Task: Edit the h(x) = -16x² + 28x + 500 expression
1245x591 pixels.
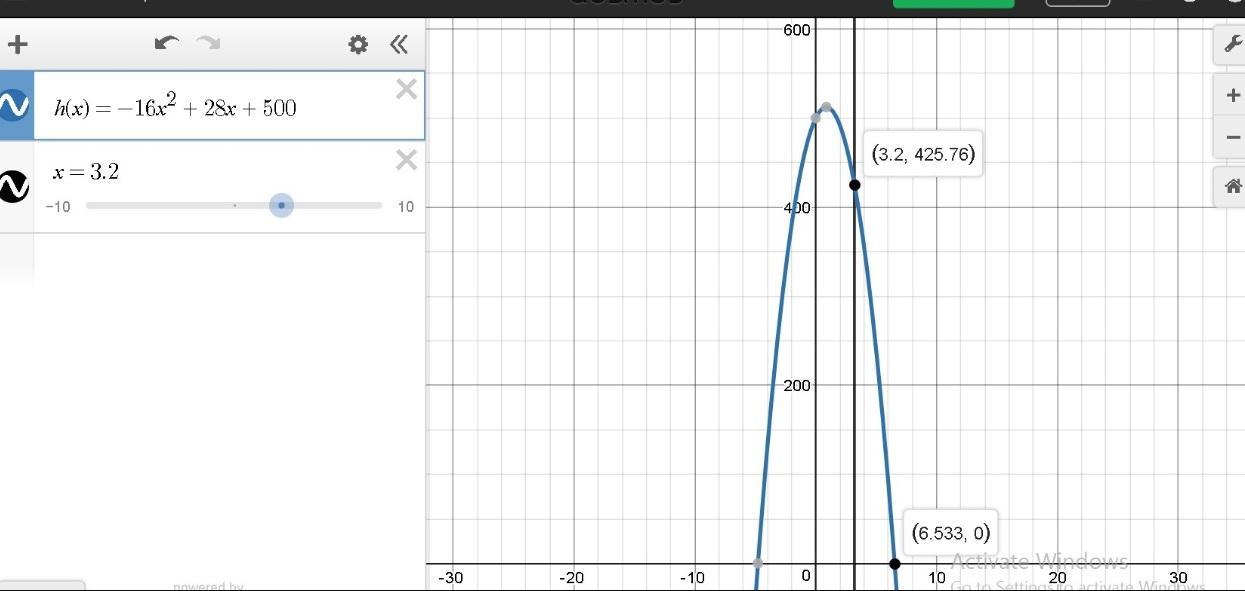Action: [x=175, y=108]
